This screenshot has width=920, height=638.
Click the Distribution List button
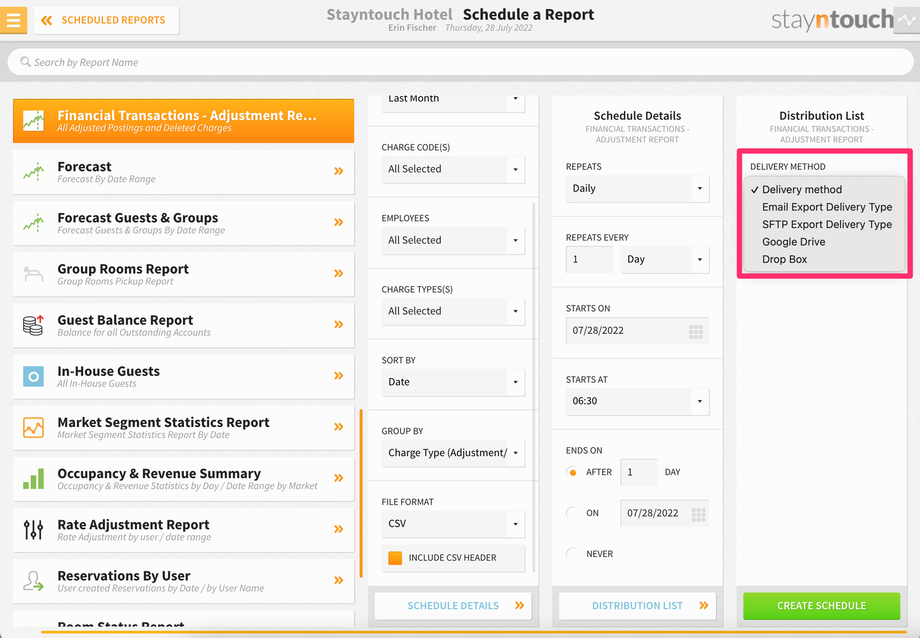coord(637,606)
